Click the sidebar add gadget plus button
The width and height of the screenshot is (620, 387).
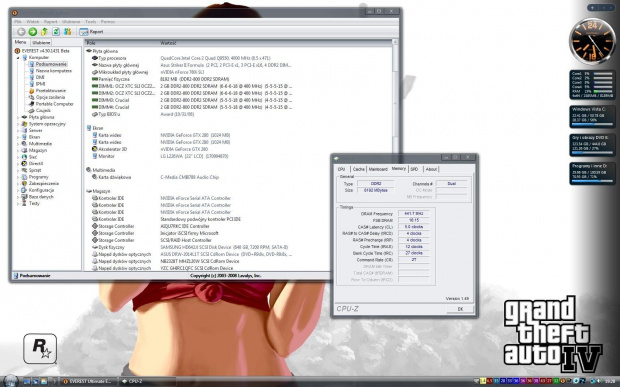click(592, 8)
